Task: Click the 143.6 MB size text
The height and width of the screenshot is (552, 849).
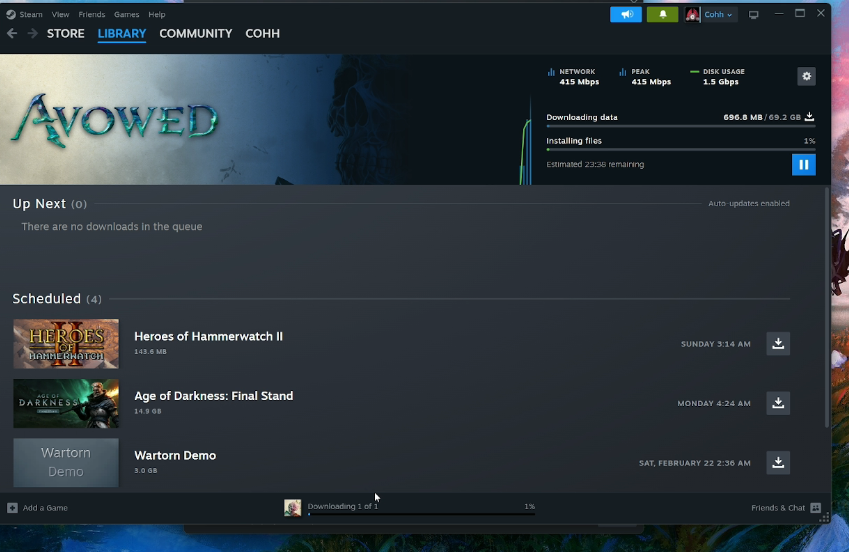Action: tap(151, 352)
